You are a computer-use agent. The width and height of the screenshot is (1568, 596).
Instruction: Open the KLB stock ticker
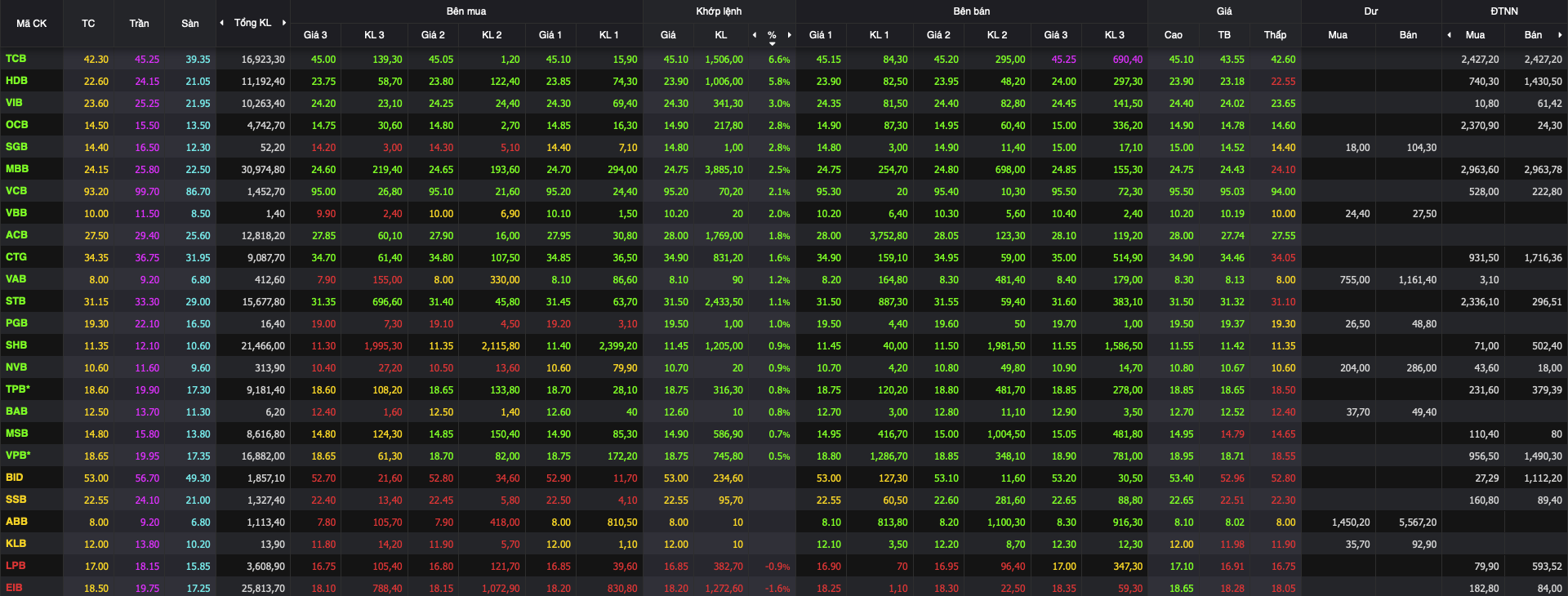16,544
